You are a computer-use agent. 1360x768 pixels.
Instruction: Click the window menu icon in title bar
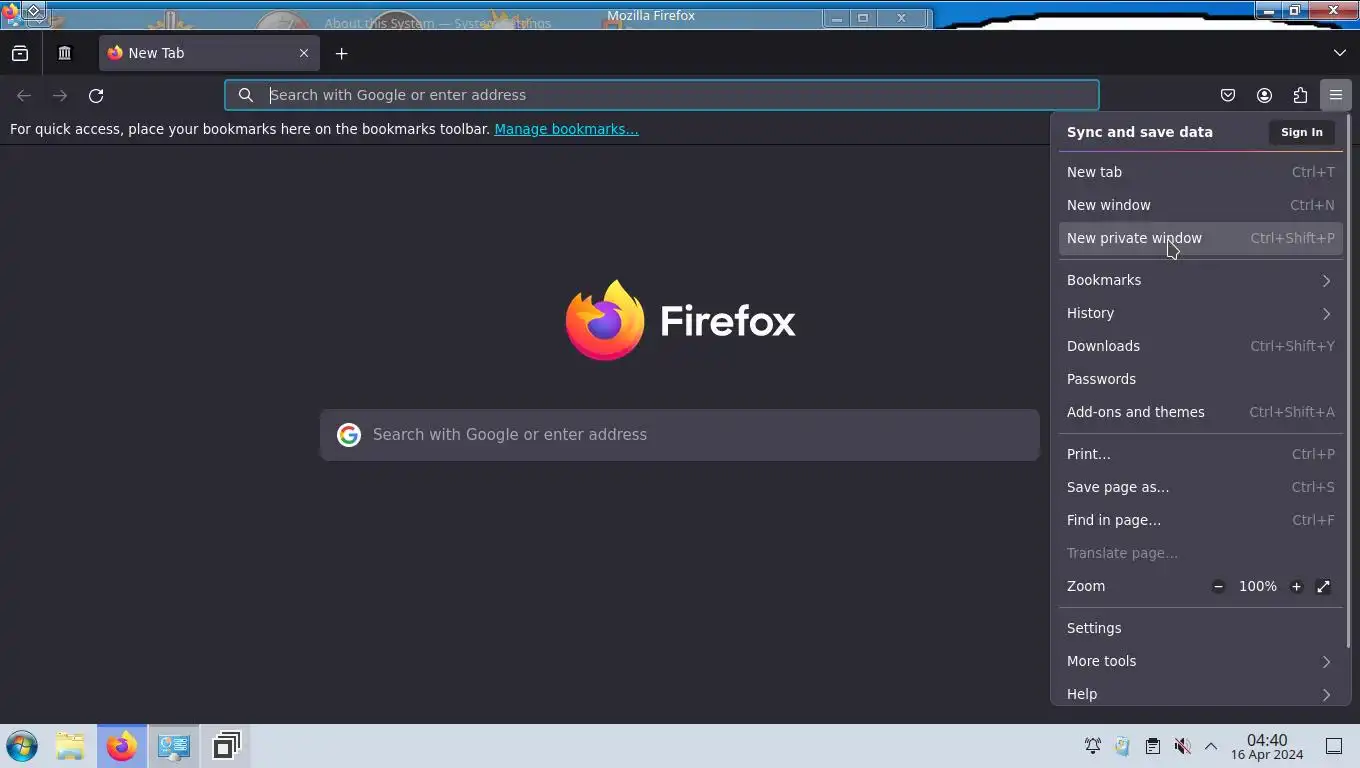pos(34,11)
